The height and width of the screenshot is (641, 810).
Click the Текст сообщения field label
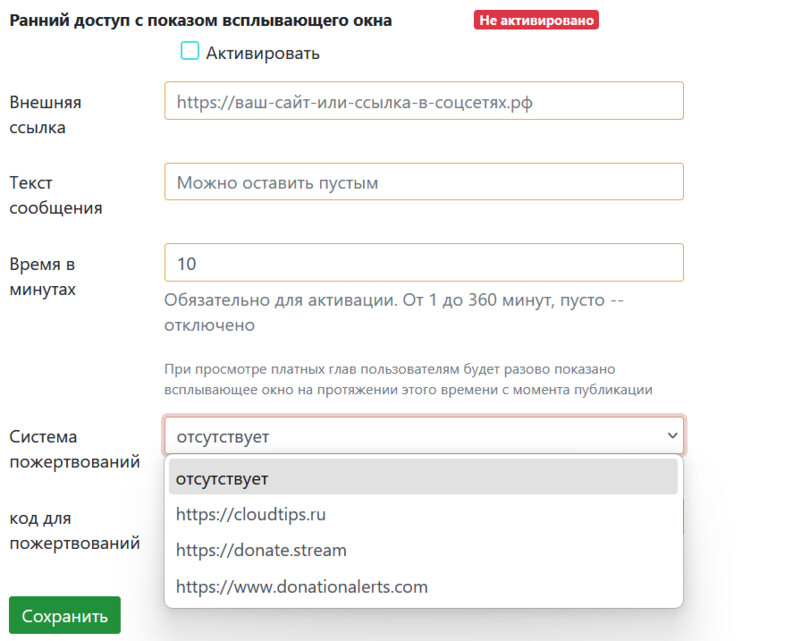[55, 195]
